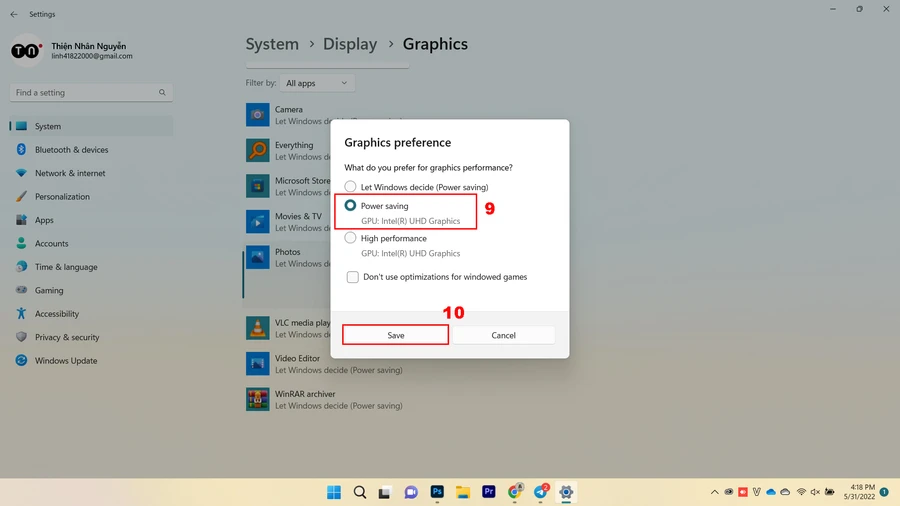Click System in the breadcrumb

pos(272,44)
